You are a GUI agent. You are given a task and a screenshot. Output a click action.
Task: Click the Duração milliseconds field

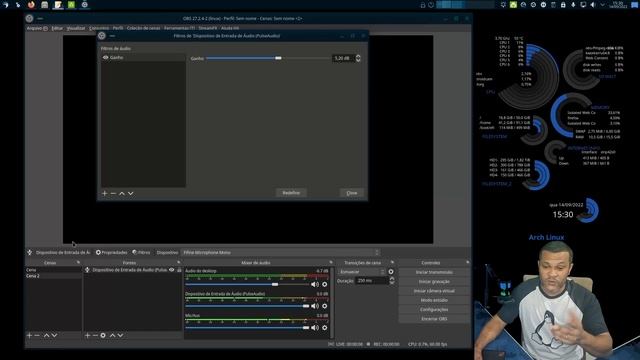point(372,281)
